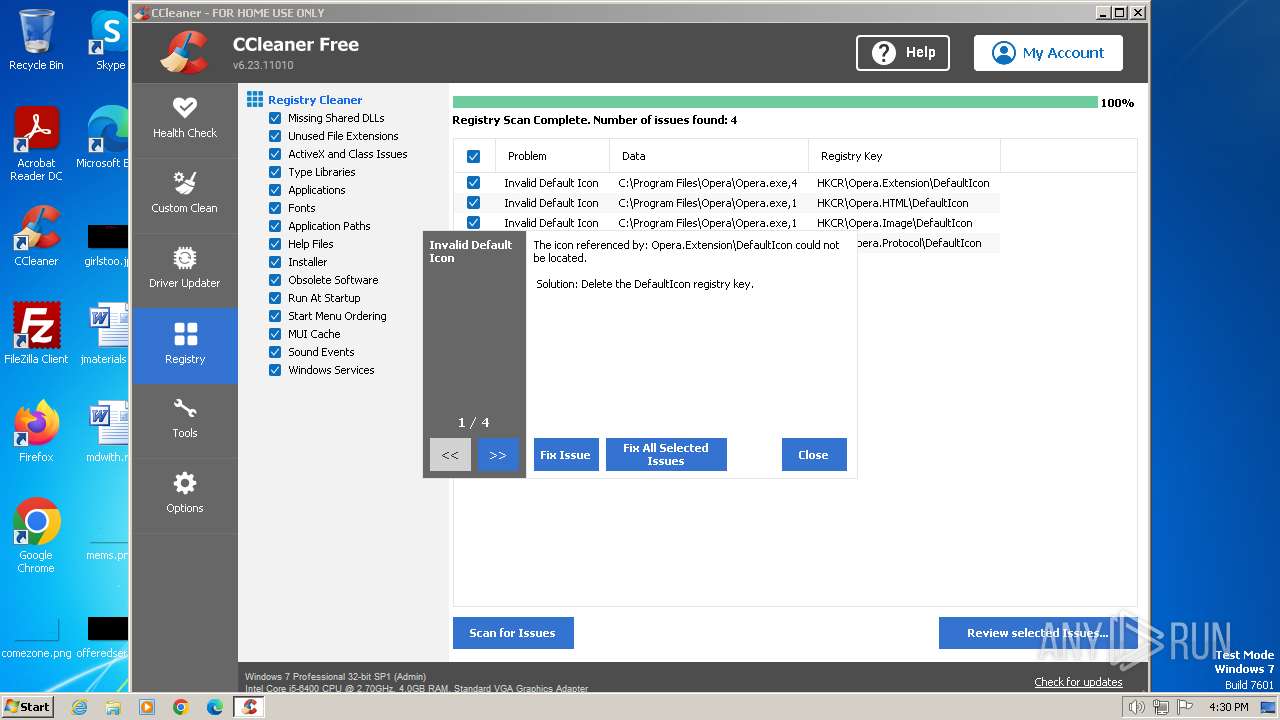The width and height of the screenshot is (1280, 720).
Task: Open the Health Check section
Action: (x=185, y=118)
